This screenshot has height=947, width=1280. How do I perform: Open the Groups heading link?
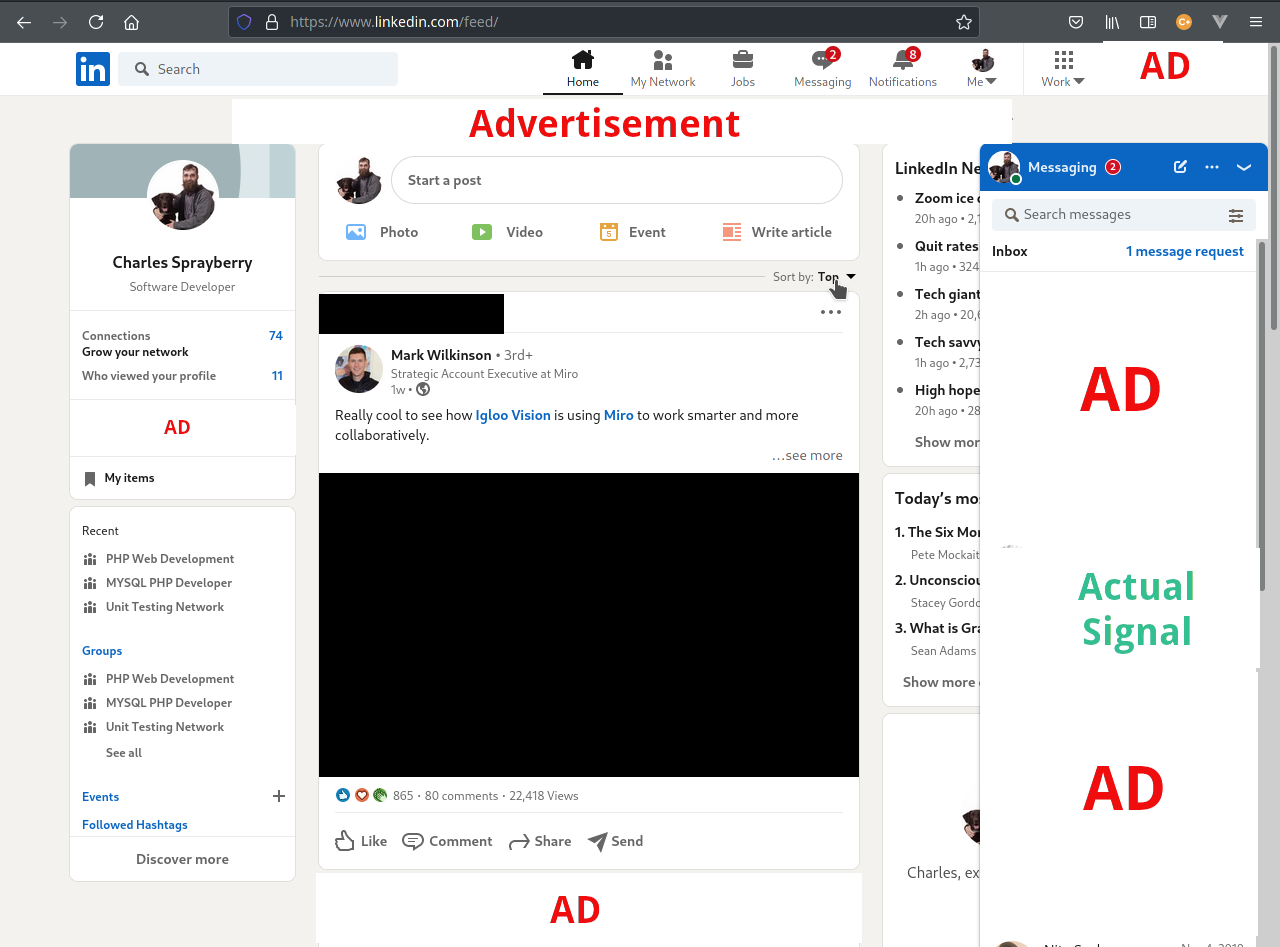(x=102, y=651)
